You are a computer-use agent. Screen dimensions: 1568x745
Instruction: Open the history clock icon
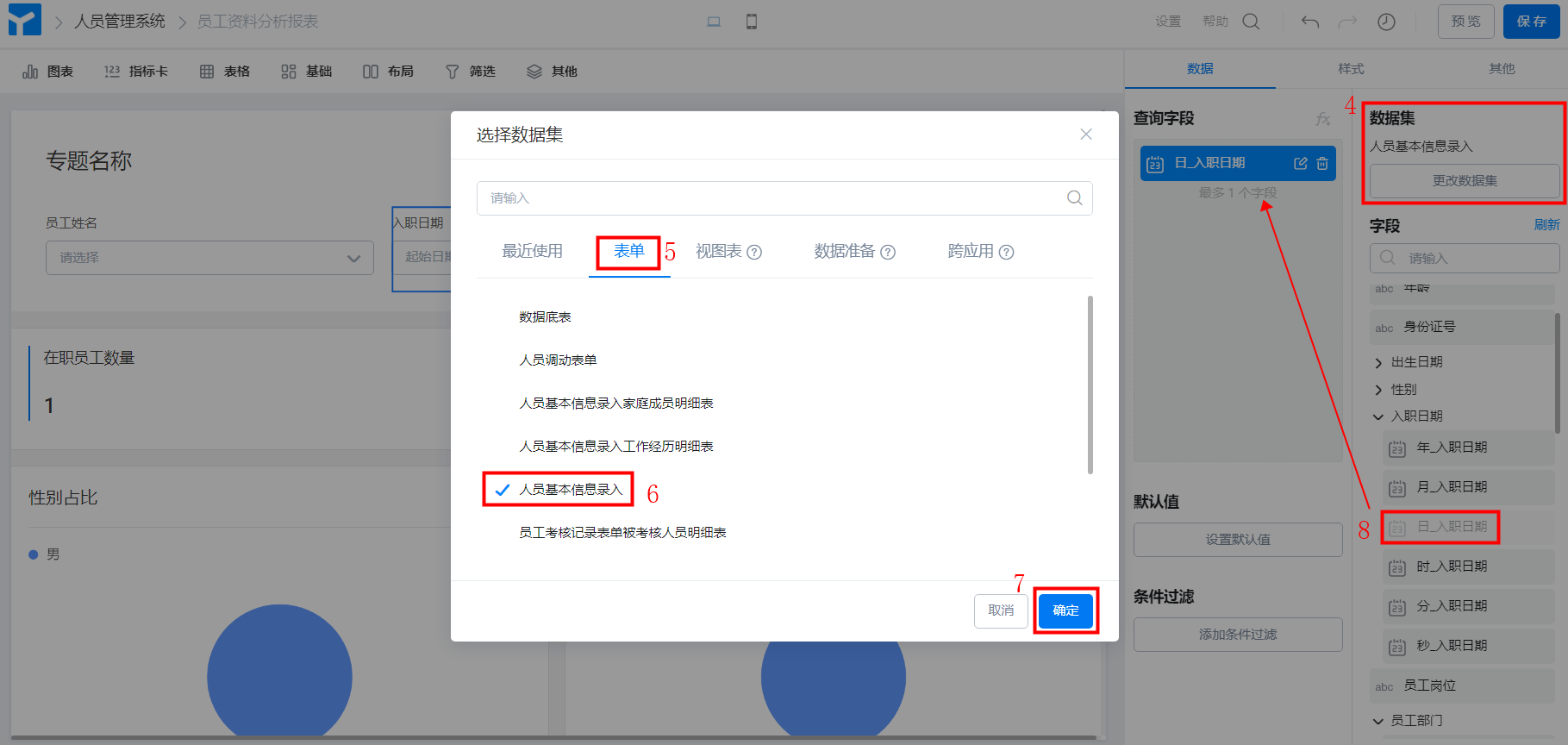1386,22
